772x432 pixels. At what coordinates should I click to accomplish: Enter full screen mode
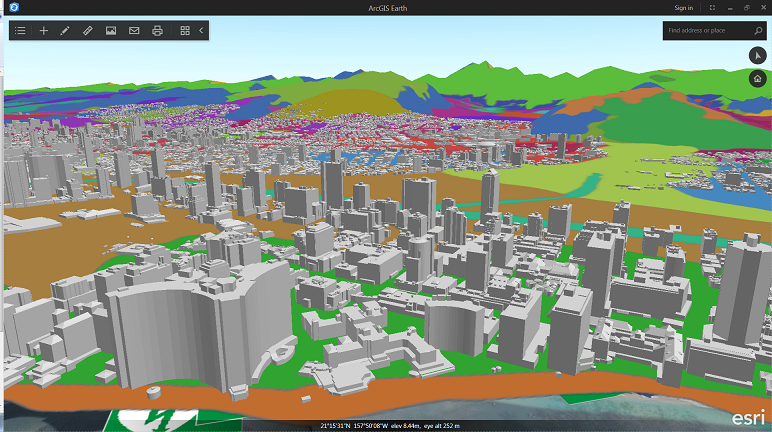[711, 7]
